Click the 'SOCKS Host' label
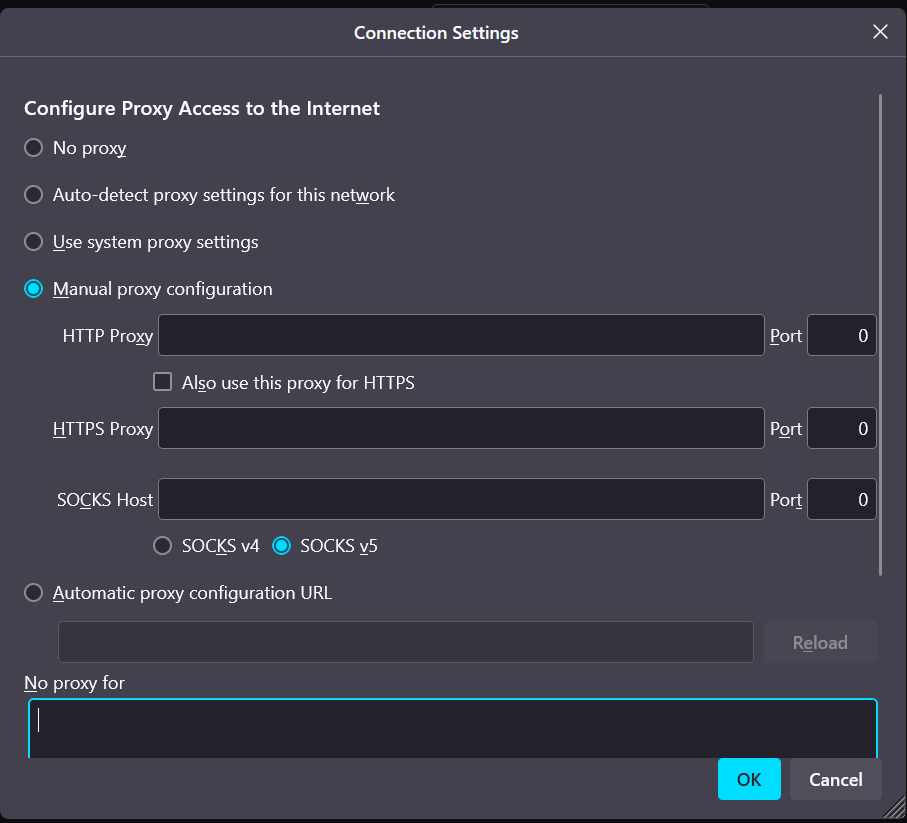 pyautogui.click(x=105, y=499)
